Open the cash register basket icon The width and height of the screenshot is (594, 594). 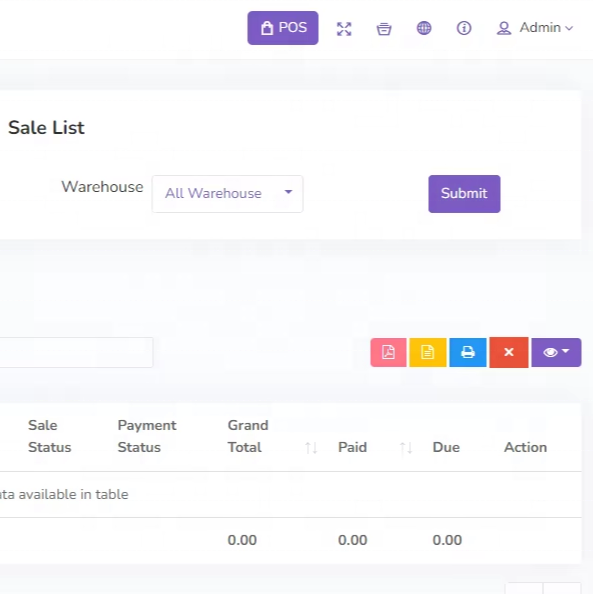[x=384, y=29]
